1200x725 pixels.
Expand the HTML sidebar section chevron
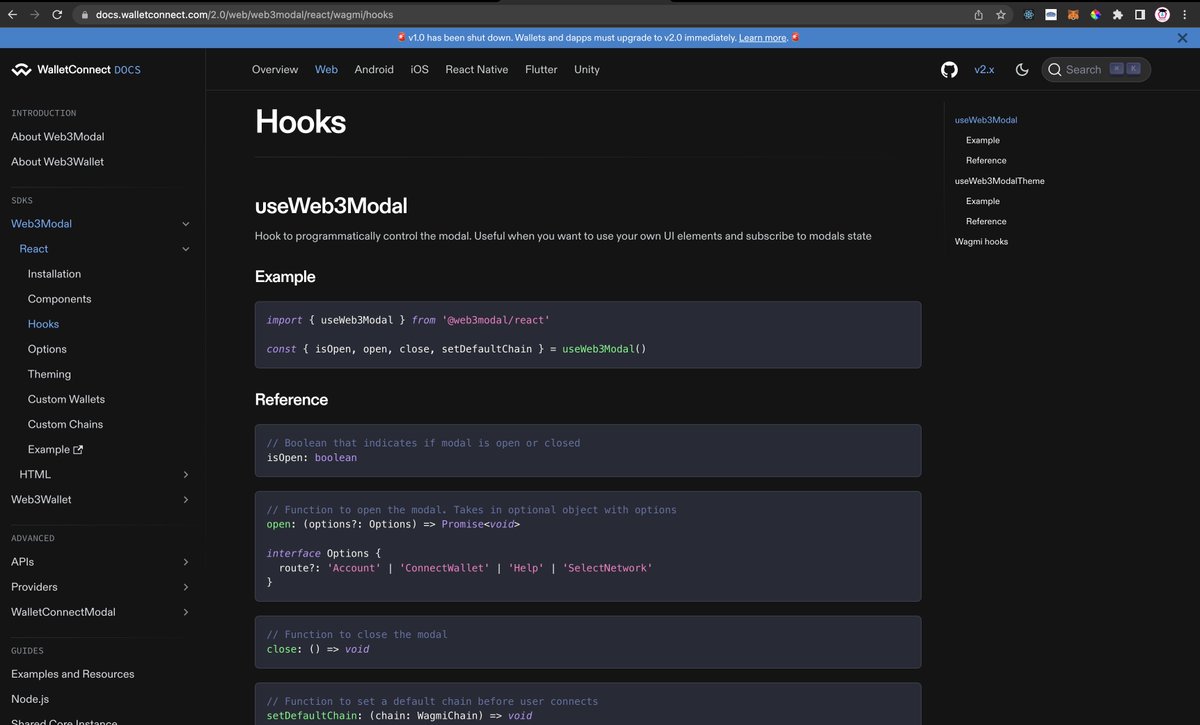[186, 474]
